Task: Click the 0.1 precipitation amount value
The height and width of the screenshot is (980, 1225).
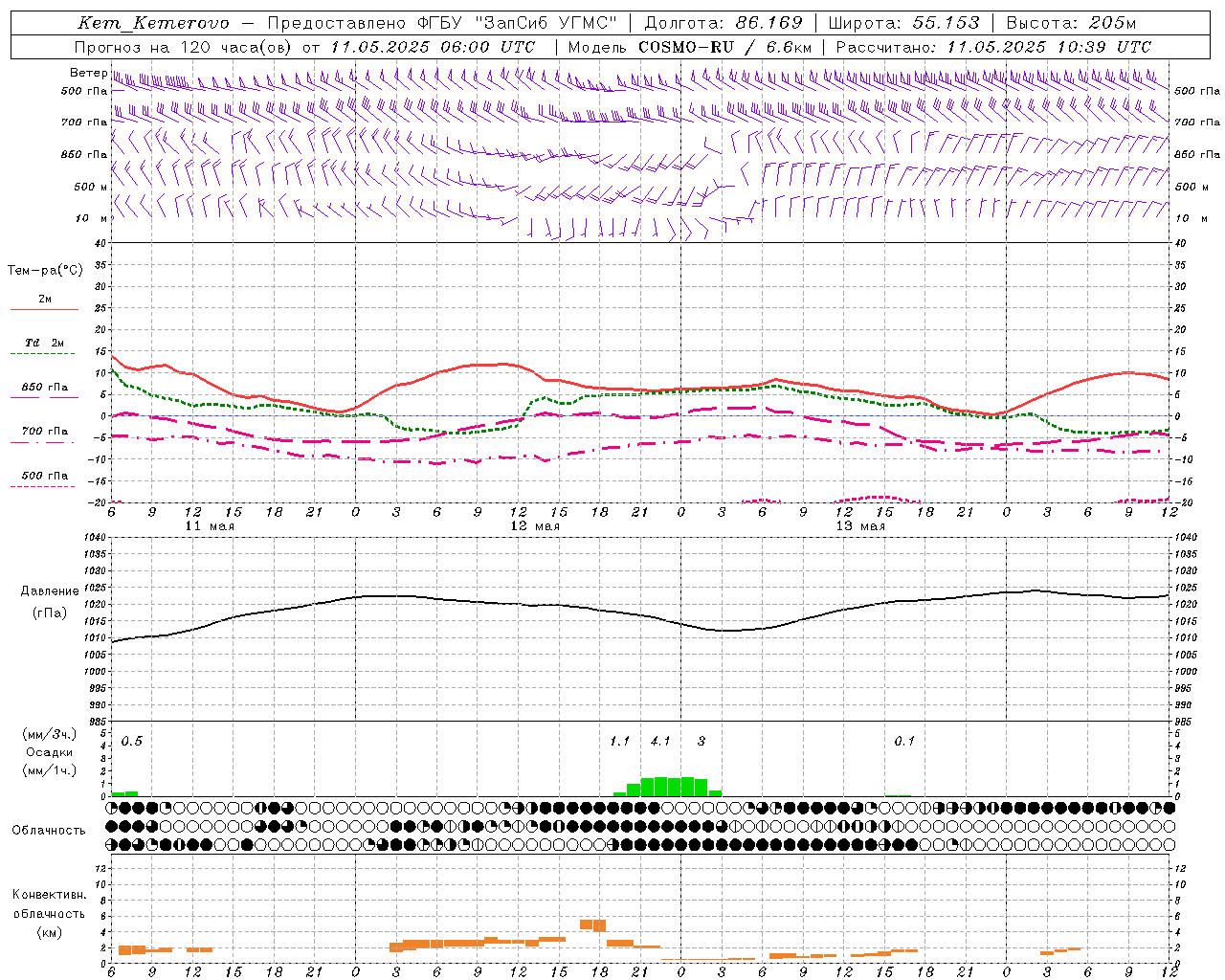Action: [x=904, y=742]
